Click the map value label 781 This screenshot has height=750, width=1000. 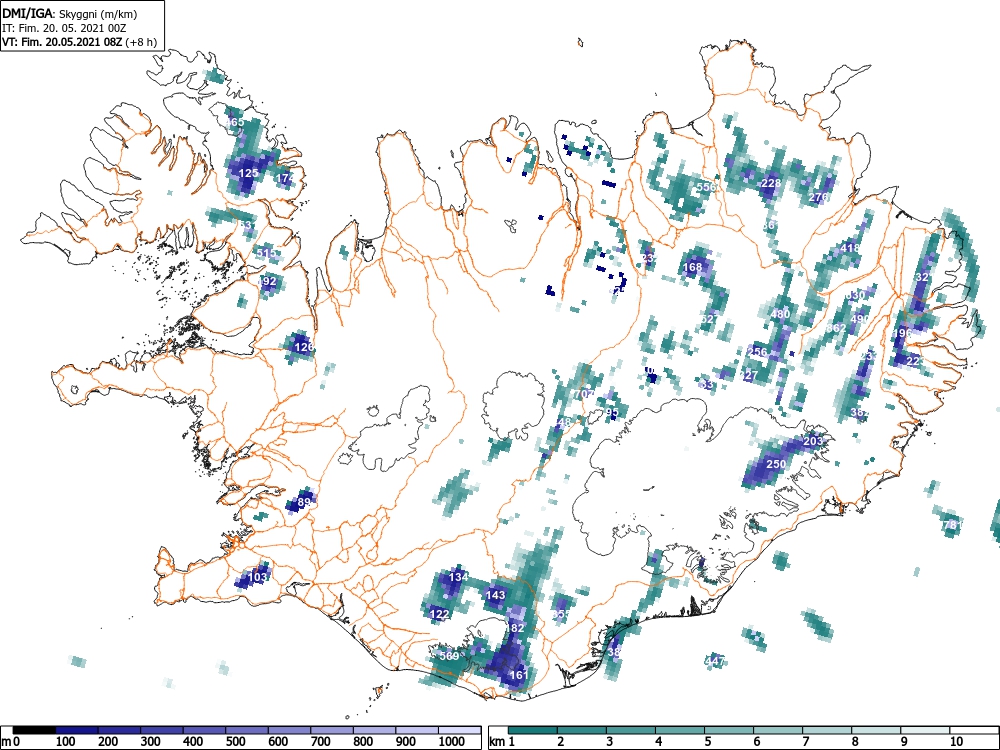[x=952, y=525]
